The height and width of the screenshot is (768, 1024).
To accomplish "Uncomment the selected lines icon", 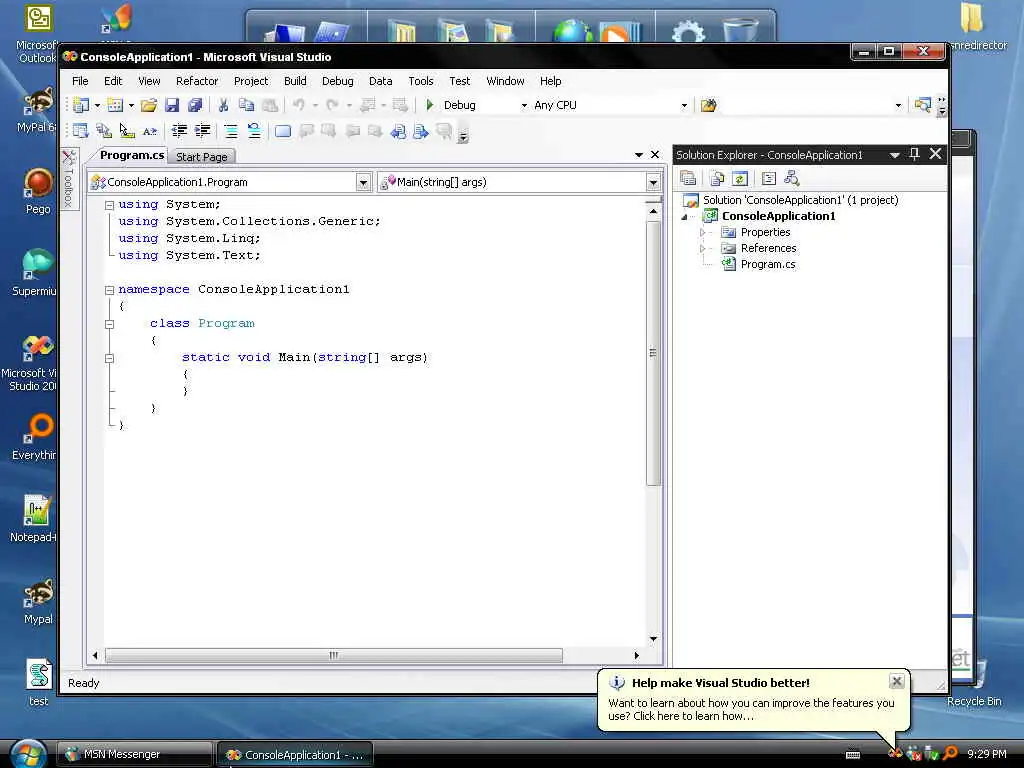I will pyautogui.click(x=253, y=131).
